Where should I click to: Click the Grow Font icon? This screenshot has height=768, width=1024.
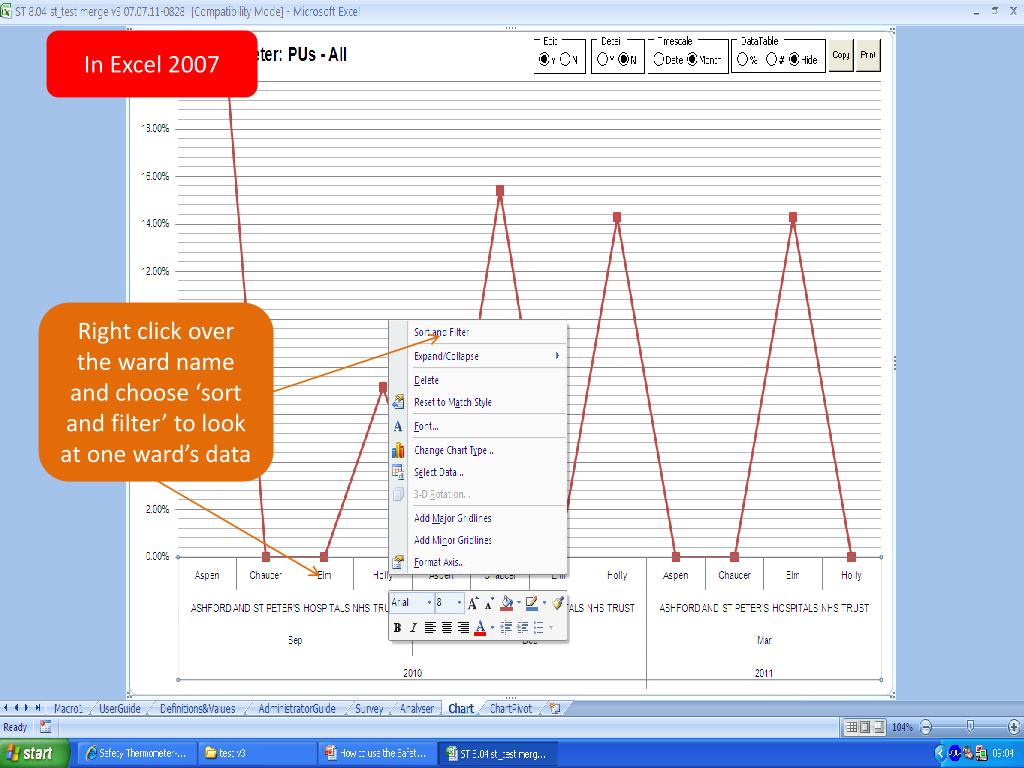pos(473,603)
